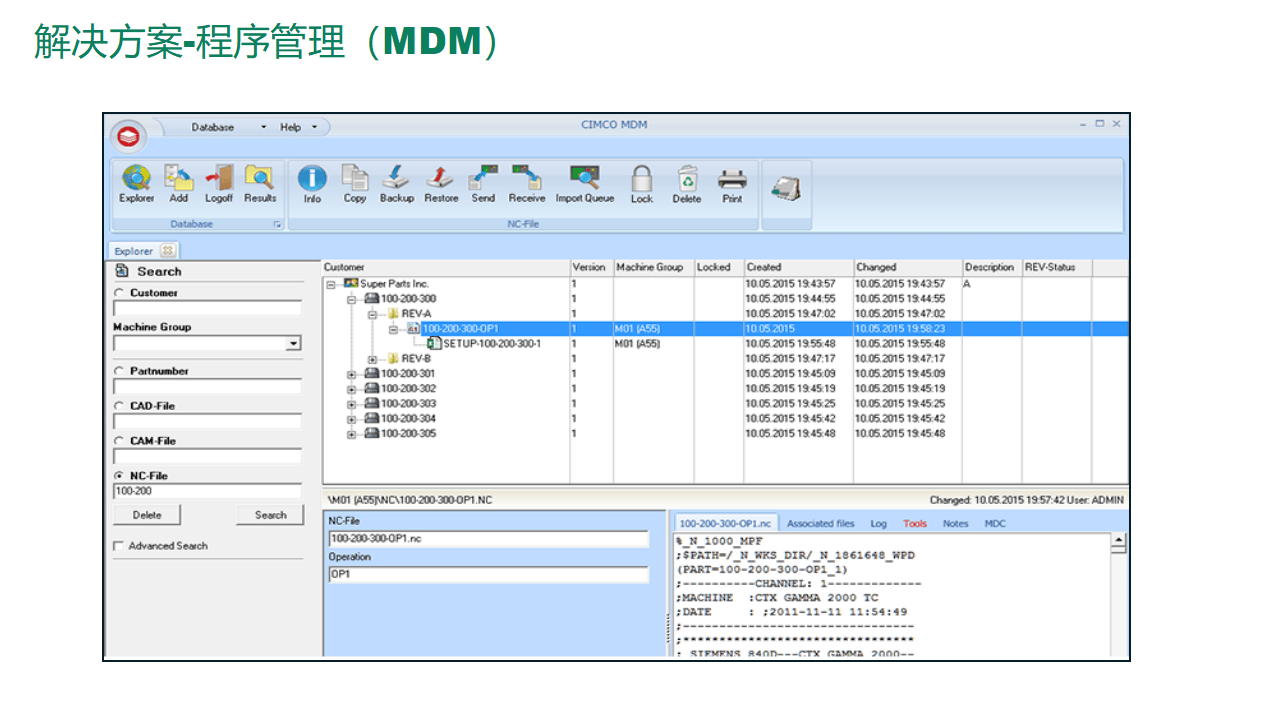Lock the selected NC file
Image resolution: width=1280 pixels, height=720 pixels.
[x=642, y=184]
